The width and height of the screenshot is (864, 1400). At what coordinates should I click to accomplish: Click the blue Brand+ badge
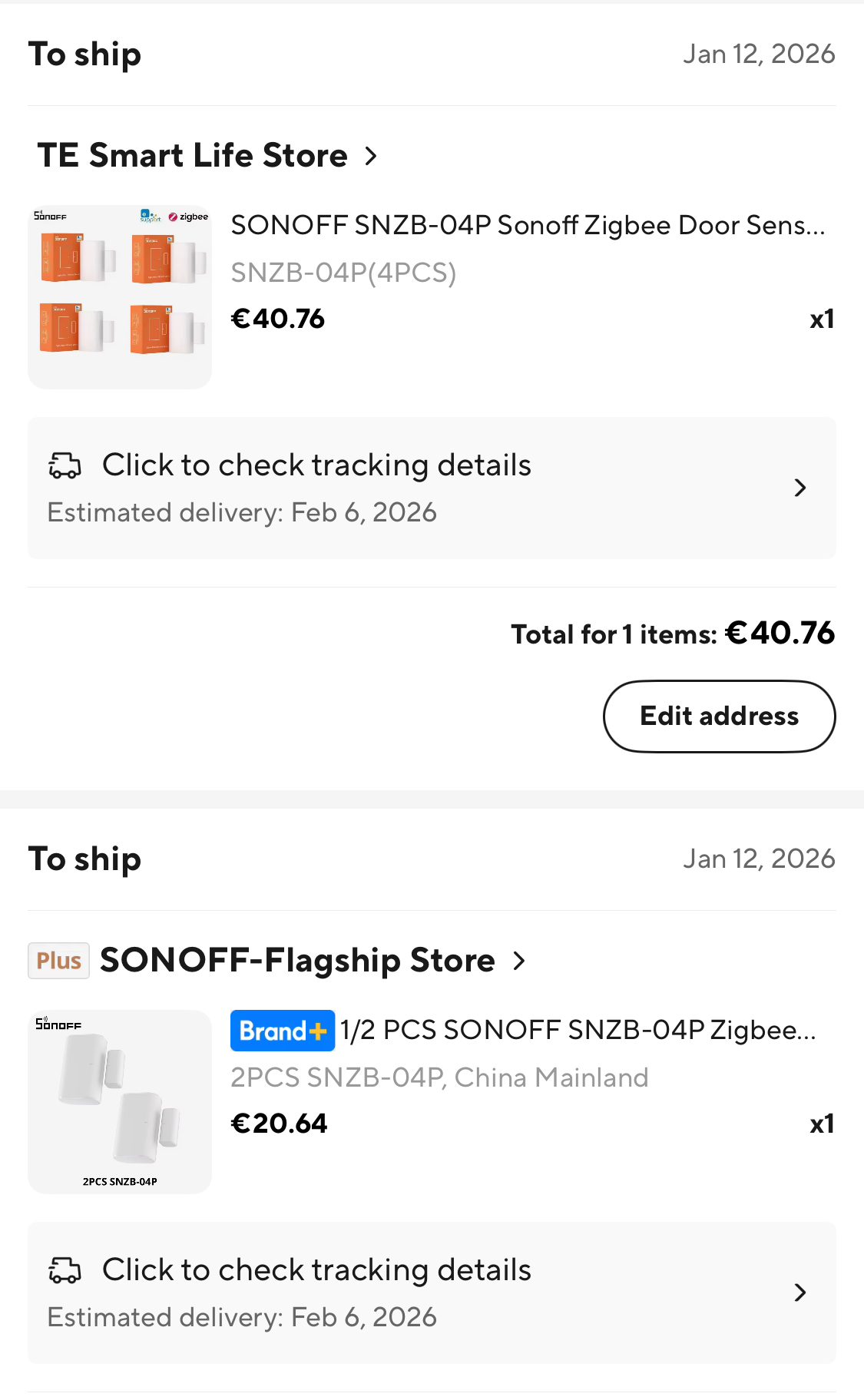(283, 1031)
